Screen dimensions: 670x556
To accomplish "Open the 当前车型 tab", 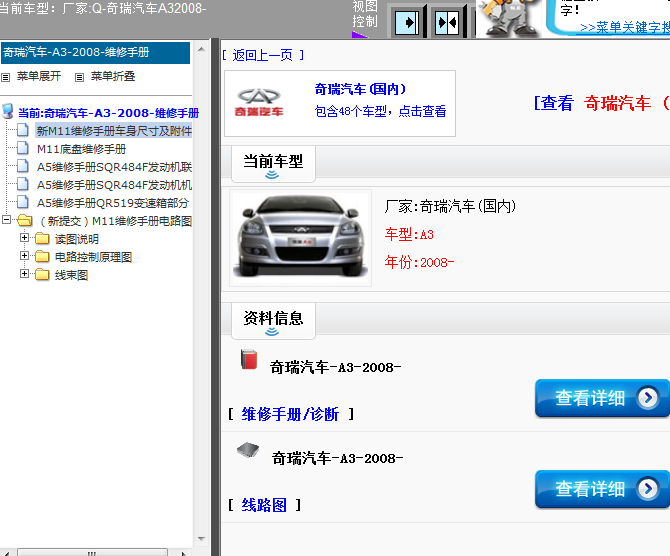I will (x=273, y=164).
